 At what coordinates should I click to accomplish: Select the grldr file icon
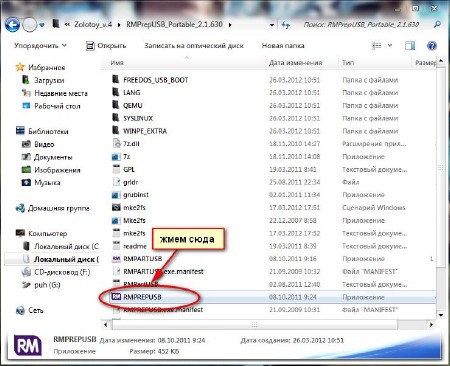[x=116, y=182]
